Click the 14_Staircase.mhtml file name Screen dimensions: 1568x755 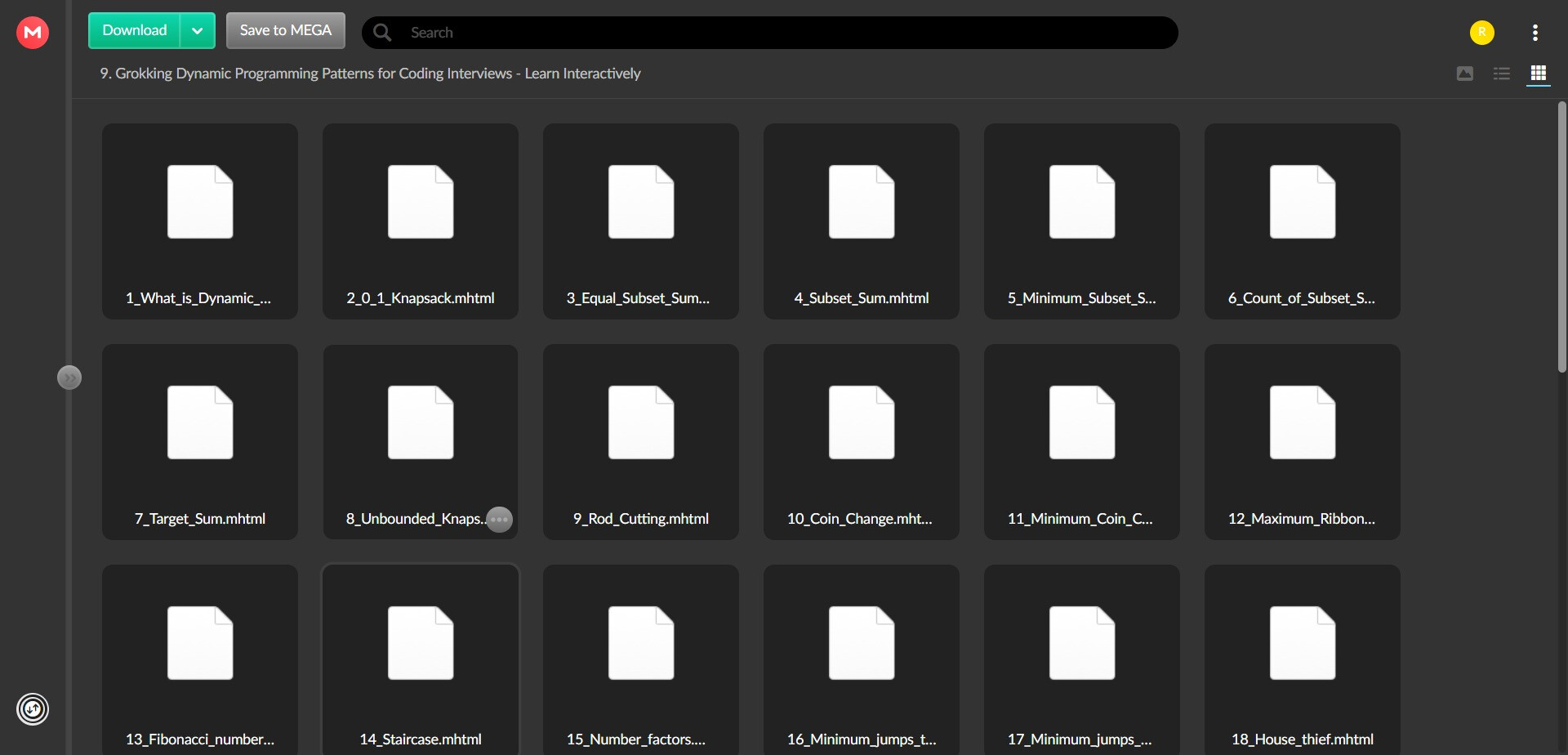coord(421,739)
